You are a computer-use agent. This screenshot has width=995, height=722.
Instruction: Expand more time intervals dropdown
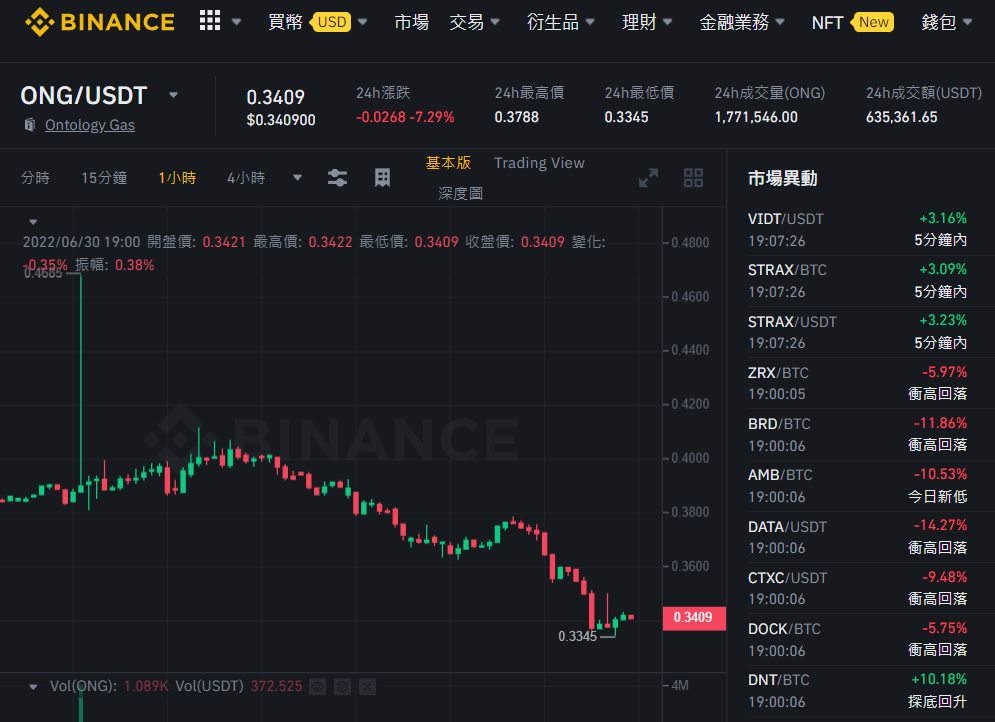click(x=297, y=178)
